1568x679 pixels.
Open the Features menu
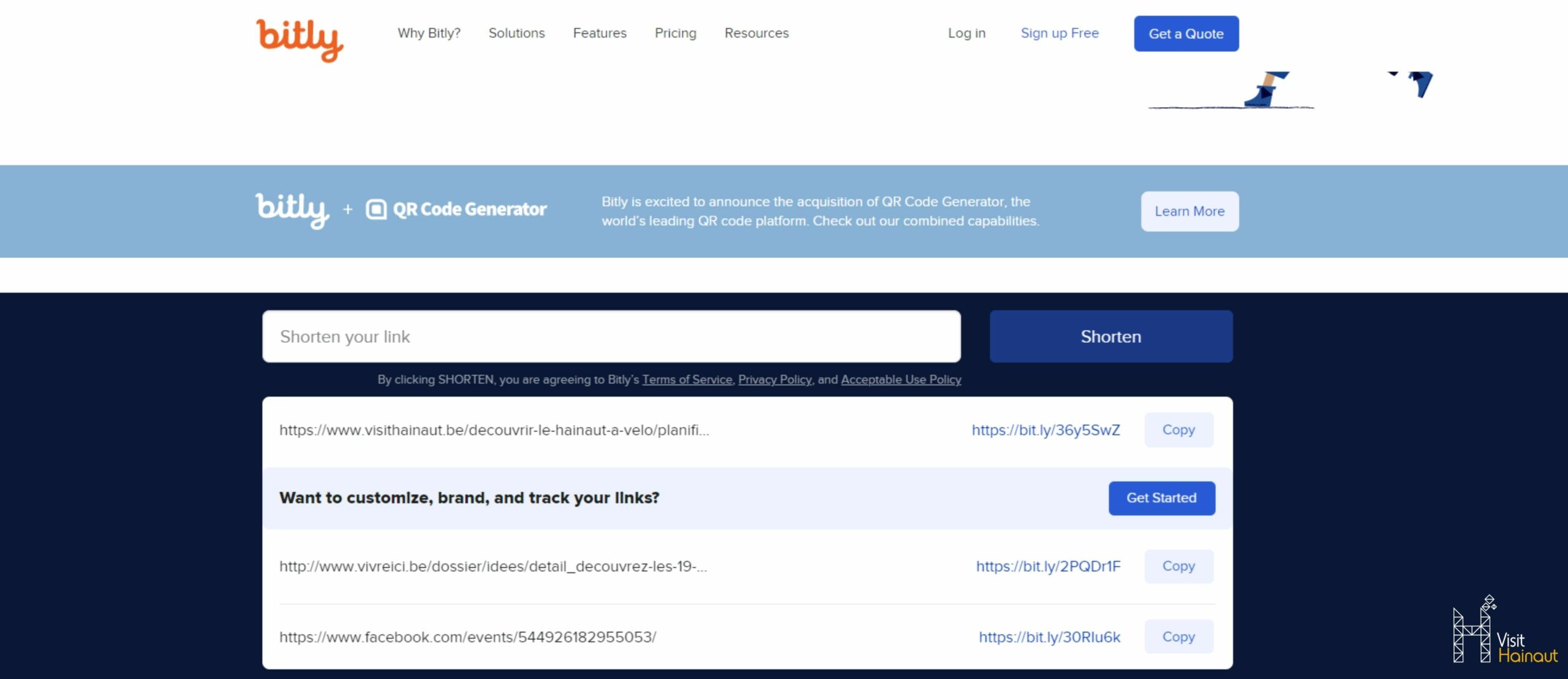click(600, 33)
